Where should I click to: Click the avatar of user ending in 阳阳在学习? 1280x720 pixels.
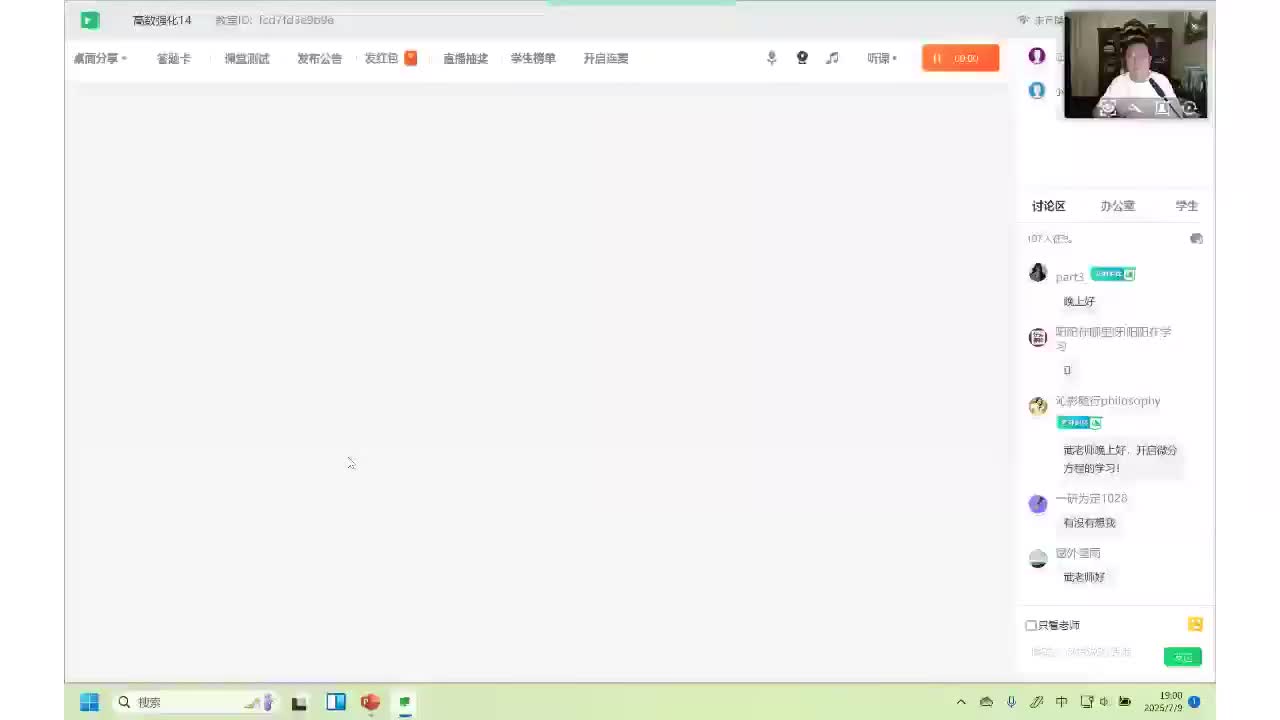(1038, 337)
